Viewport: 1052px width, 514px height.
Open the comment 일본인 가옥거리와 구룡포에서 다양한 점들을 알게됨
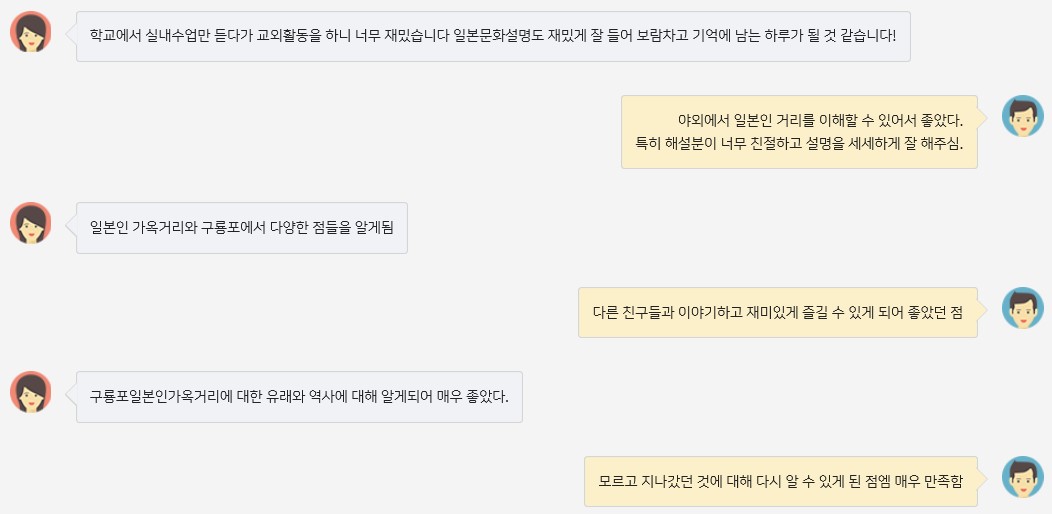click(242, 227)
